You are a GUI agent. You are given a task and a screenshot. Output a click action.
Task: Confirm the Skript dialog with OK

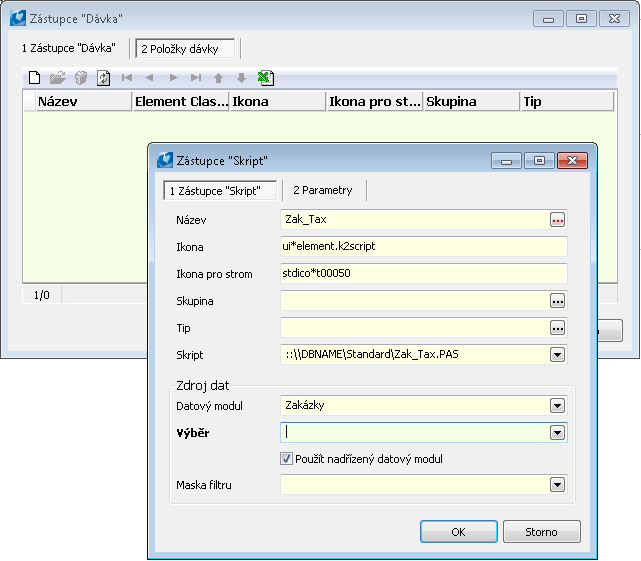pos(459,532)
